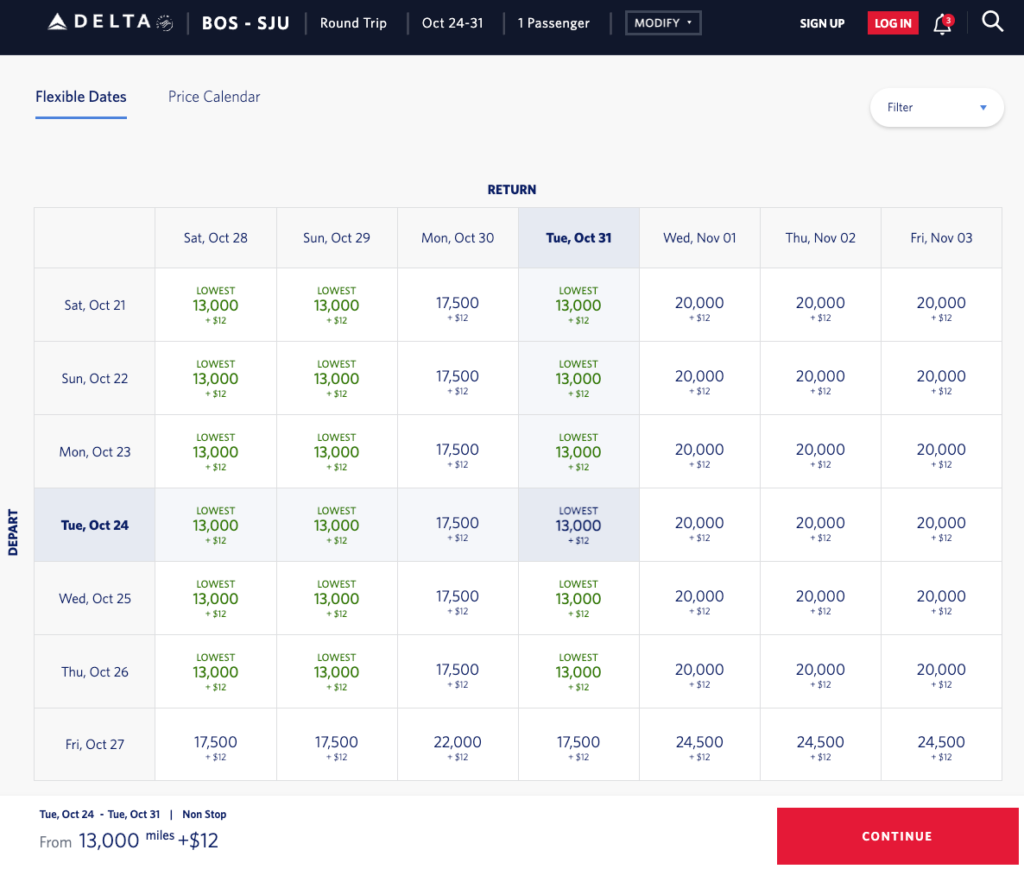This screenshot has width=1024, height=869.
Task: Select Tue Oct 24 to Tue Oct 31 fare
Action: pos(578,525)
